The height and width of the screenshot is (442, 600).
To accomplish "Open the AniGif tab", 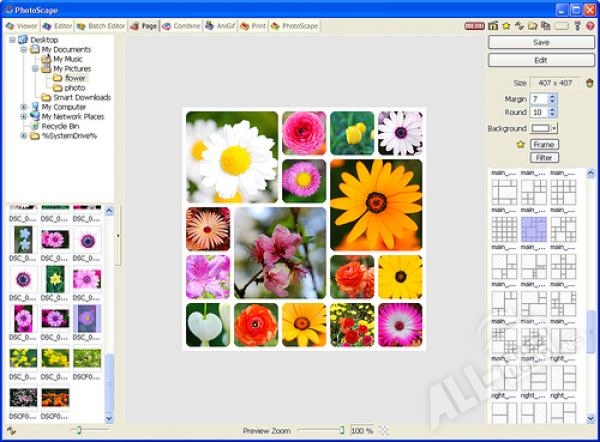I will click(x=221, y=26).
